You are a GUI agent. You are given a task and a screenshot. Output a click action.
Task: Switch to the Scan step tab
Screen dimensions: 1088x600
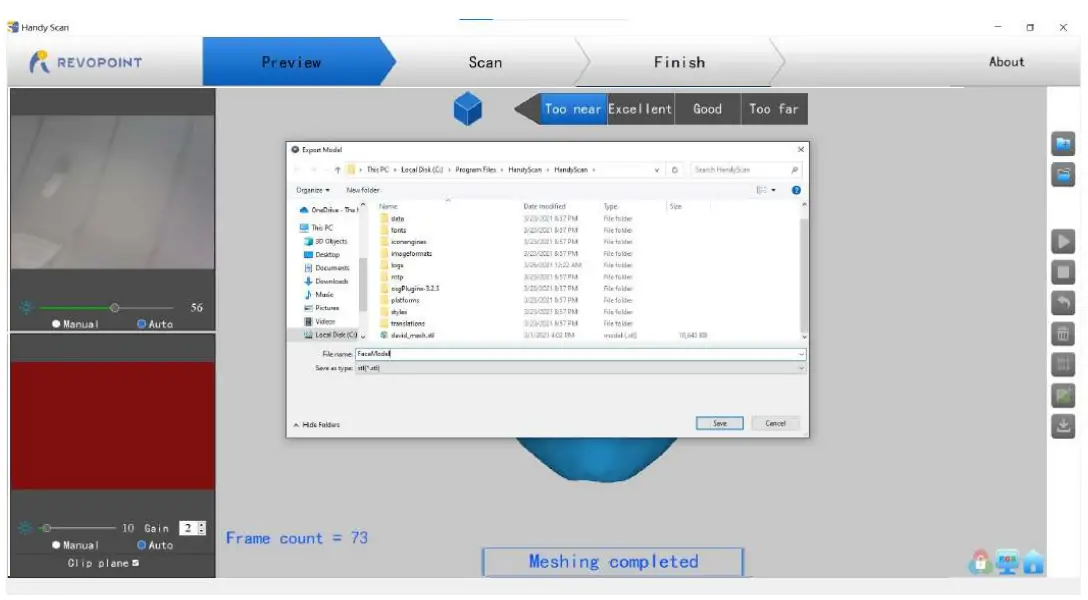485,62
